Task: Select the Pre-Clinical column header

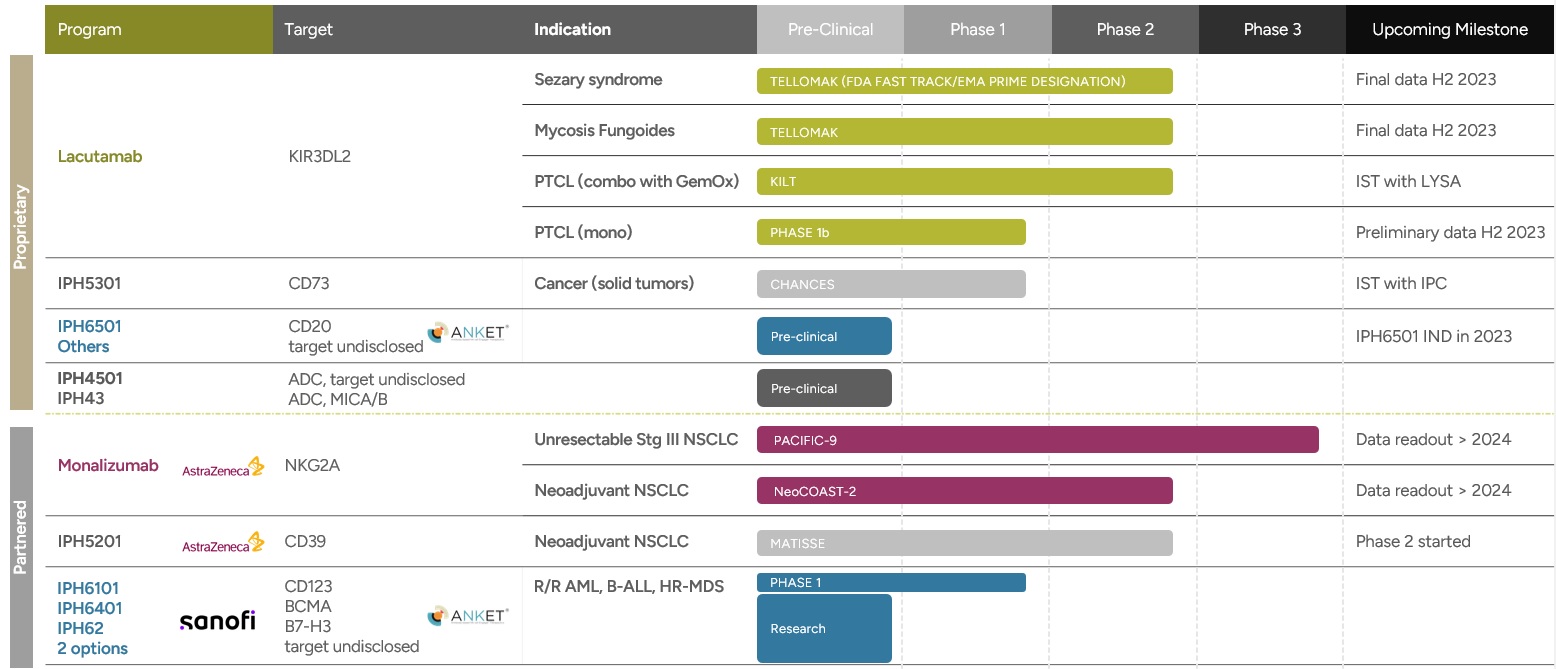Action: click(830, 29)
